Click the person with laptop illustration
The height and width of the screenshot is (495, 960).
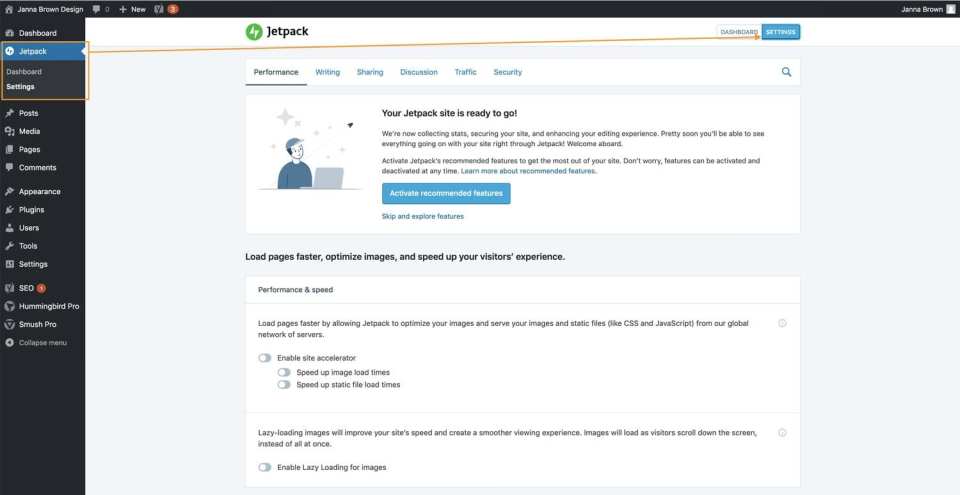[310, 151]
